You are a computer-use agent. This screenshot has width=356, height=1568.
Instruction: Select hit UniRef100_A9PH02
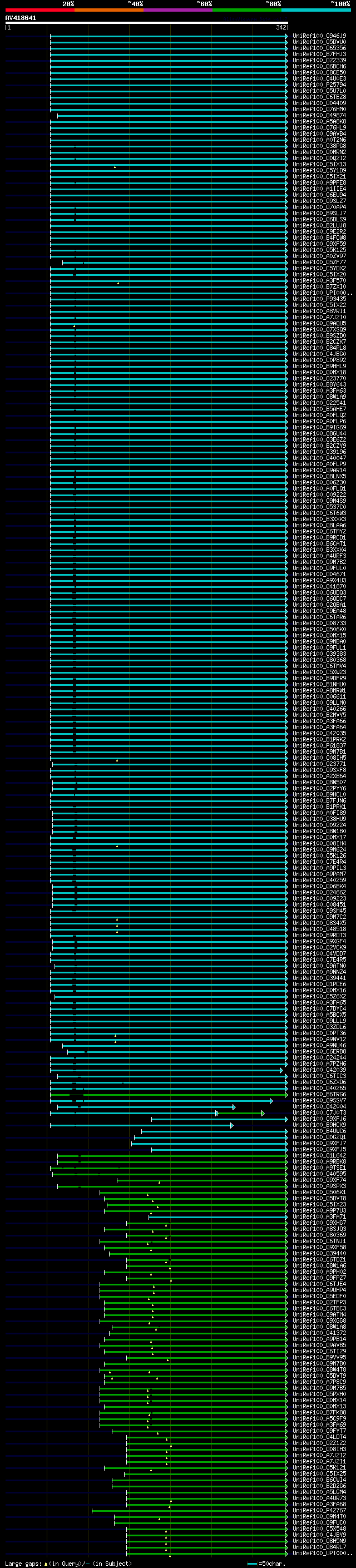[319, 1272]
